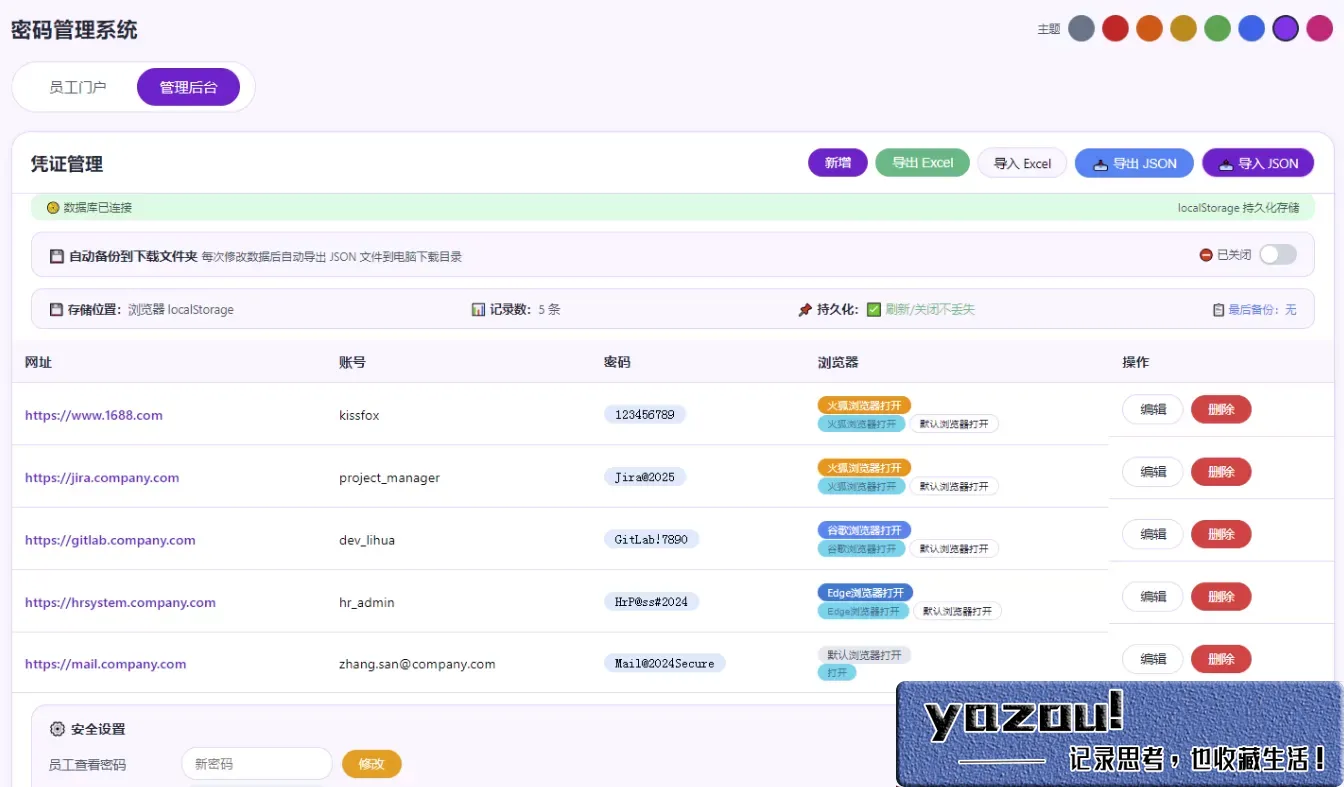Choose the pink theme swatch

pyautogui.click(x=1319, y=28)
